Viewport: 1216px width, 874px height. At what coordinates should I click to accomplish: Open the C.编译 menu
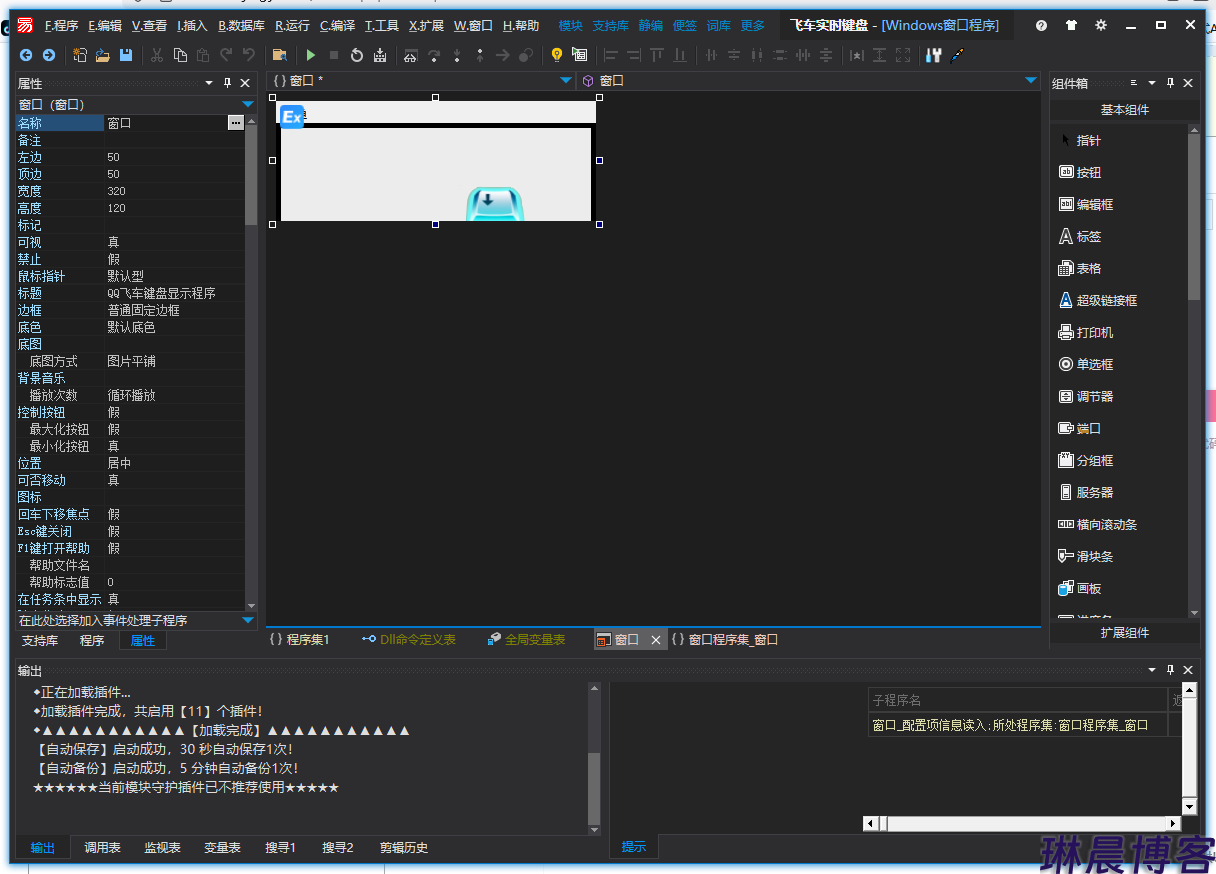(337, 26)
